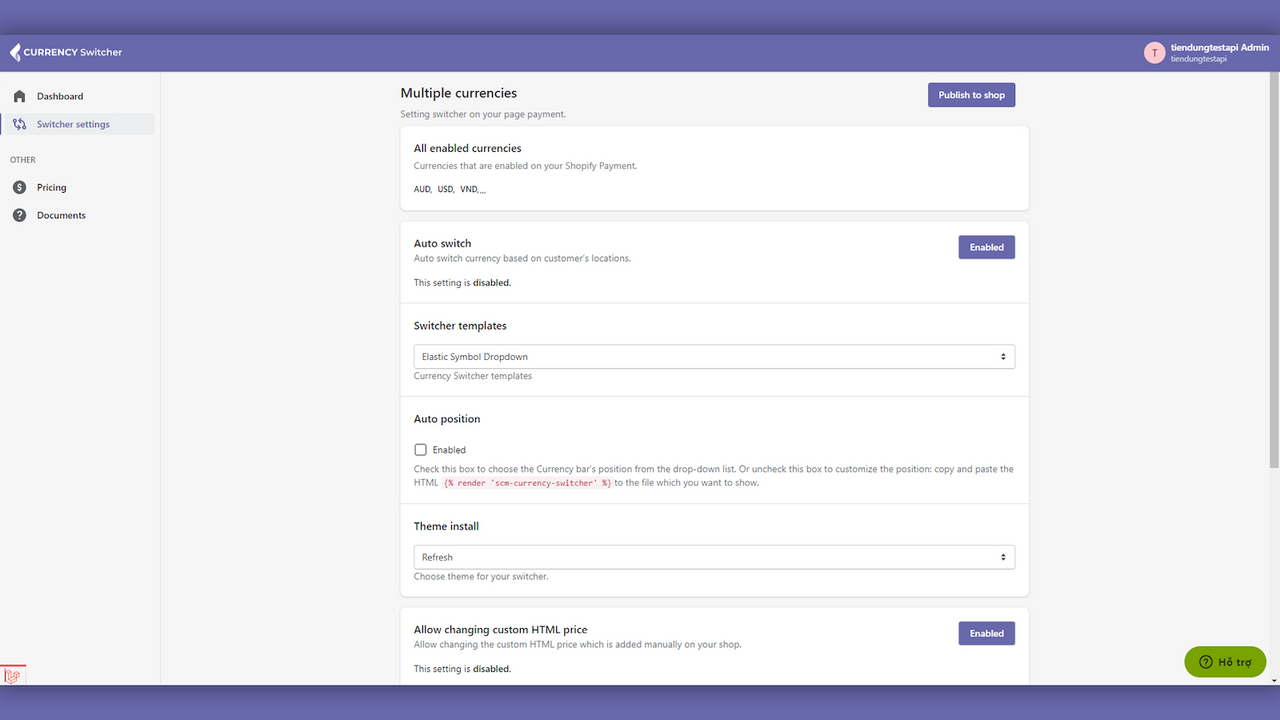Toggle Allow changing custom HTML price button

pos(986,633)
